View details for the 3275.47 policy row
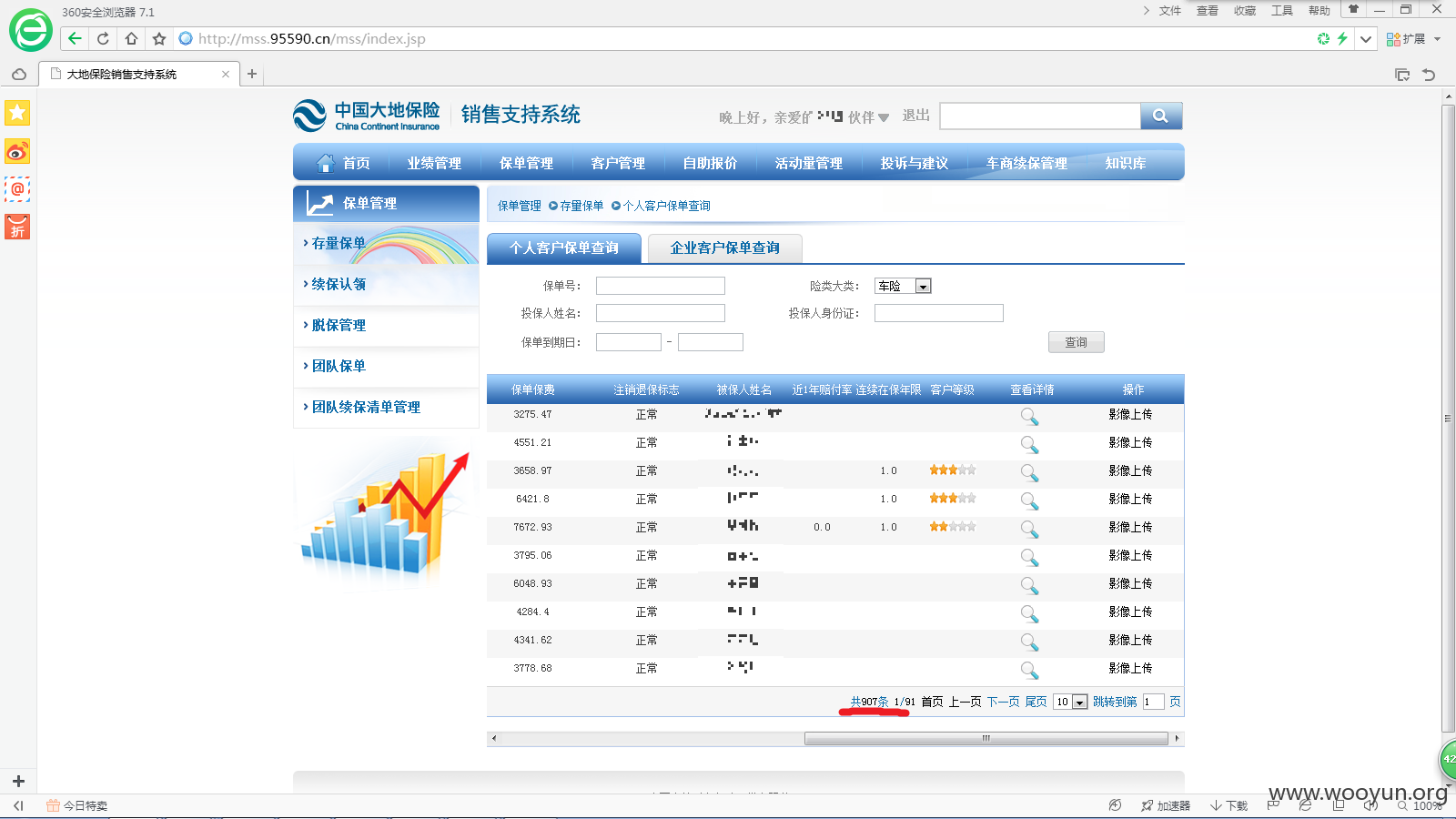 tap(1029, 416)
